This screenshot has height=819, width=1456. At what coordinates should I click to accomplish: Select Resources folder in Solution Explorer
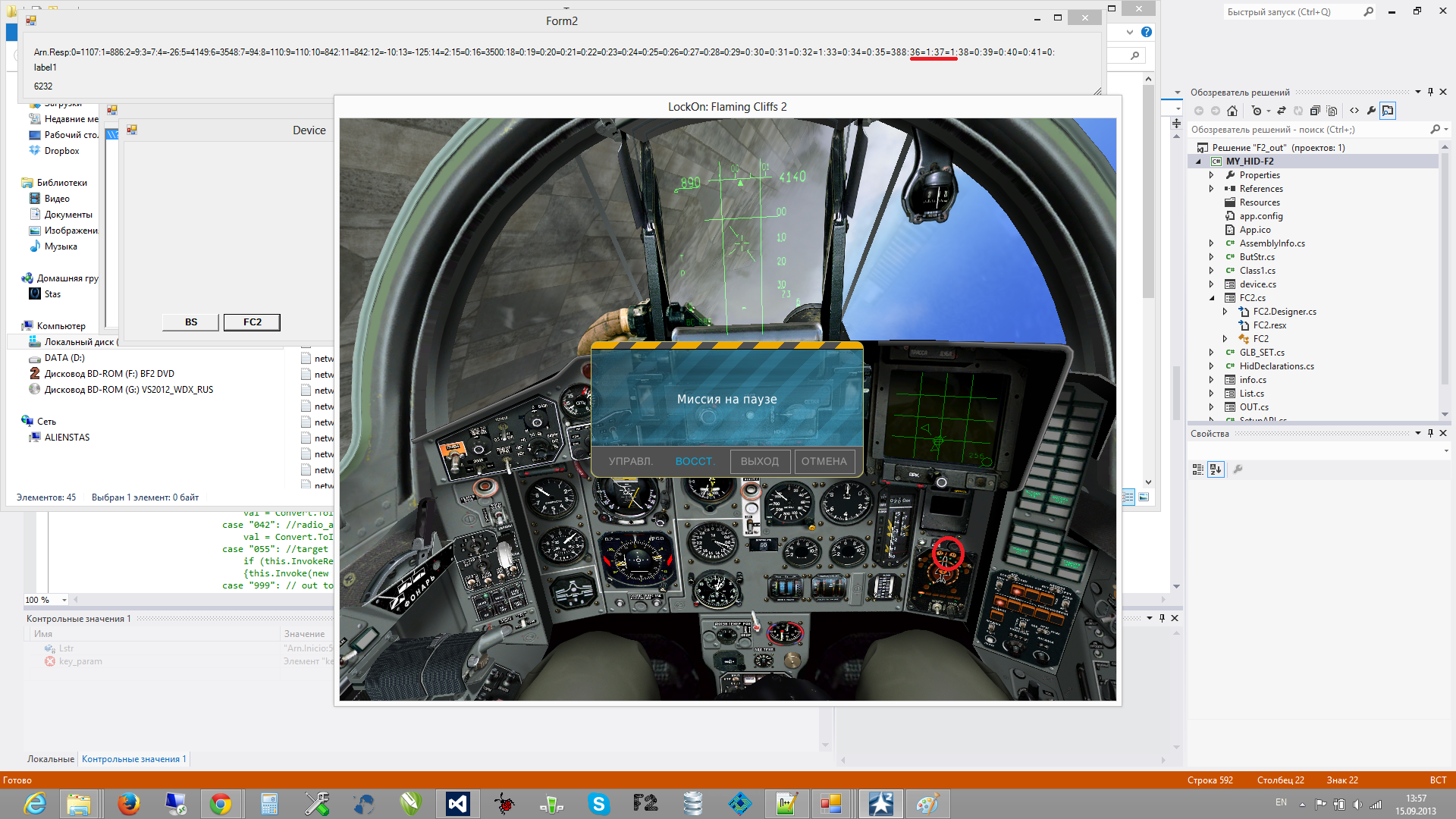click(1260, 202)
